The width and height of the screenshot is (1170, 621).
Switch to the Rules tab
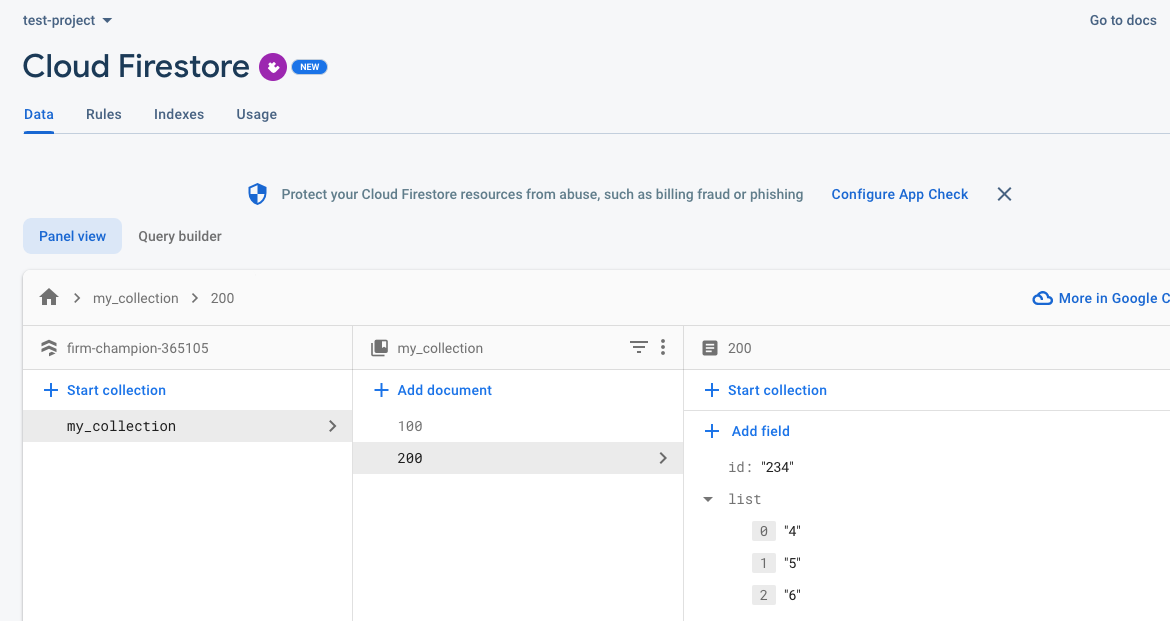[103, 114]
